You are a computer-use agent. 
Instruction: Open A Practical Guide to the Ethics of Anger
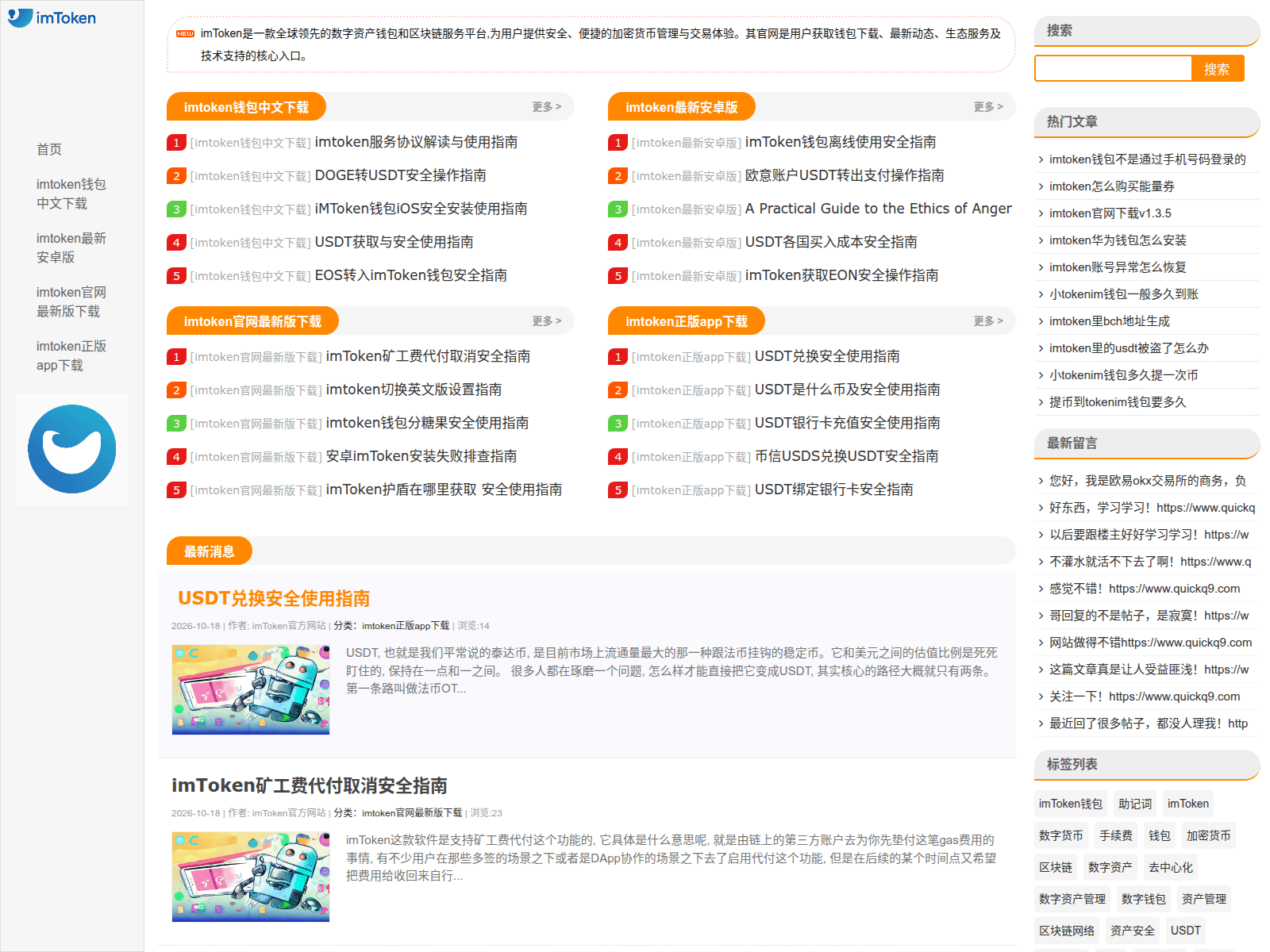point(879,209)
